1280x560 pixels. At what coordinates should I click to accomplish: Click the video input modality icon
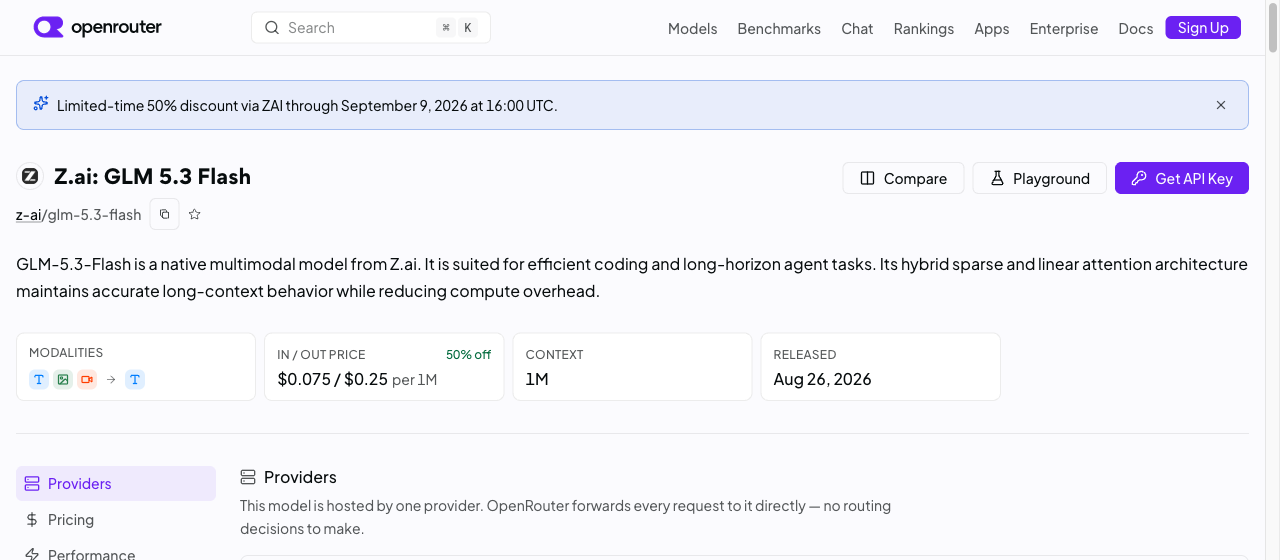tap(87, 379)
